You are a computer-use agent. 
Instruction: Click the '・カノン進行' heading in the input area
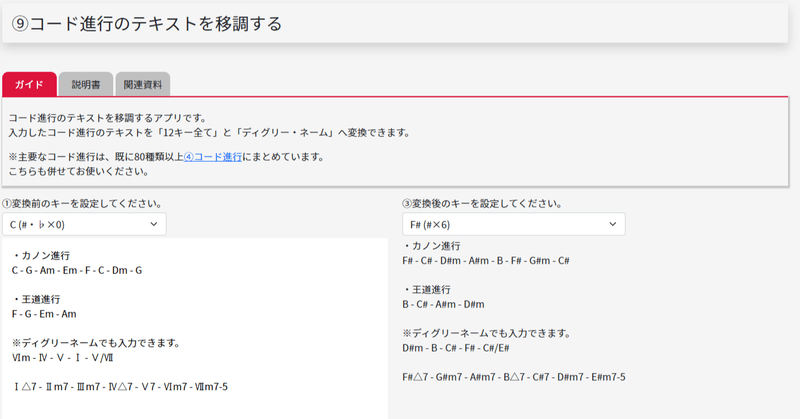click(x=41, y=256)
